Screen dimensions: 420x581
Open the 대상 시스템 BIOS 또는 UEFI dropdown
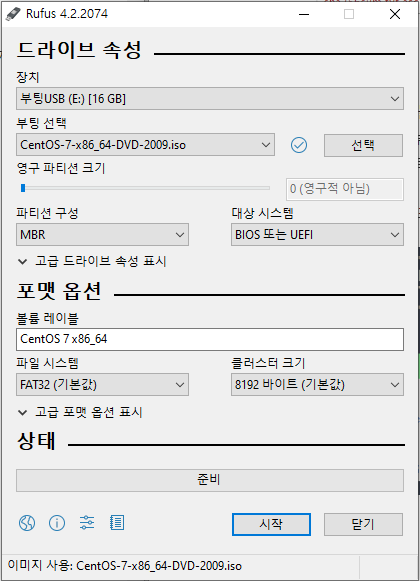pyautogui.click(x=317, y=235)
